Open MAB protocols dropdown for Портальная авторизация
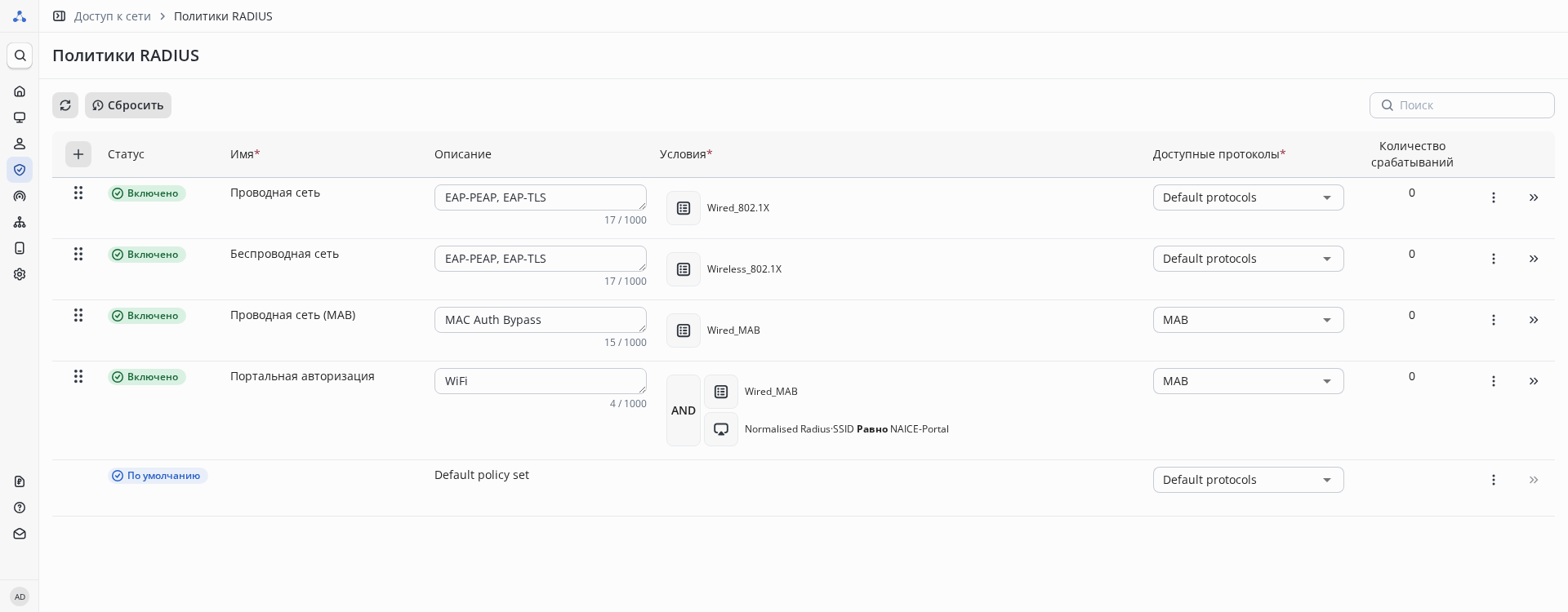Image resolution: width=1568 pixels, height=612 pixels. click(1248, 381)
